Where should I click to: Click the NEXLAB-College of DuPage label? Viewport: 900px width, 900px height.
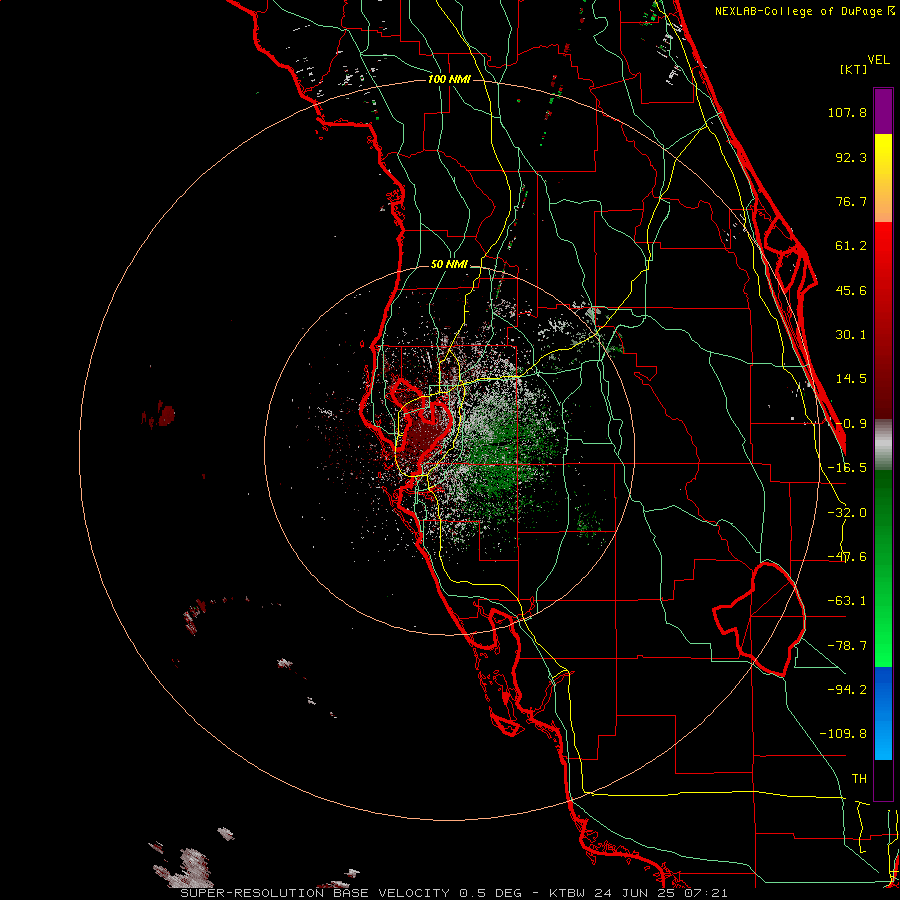[804, 11]
